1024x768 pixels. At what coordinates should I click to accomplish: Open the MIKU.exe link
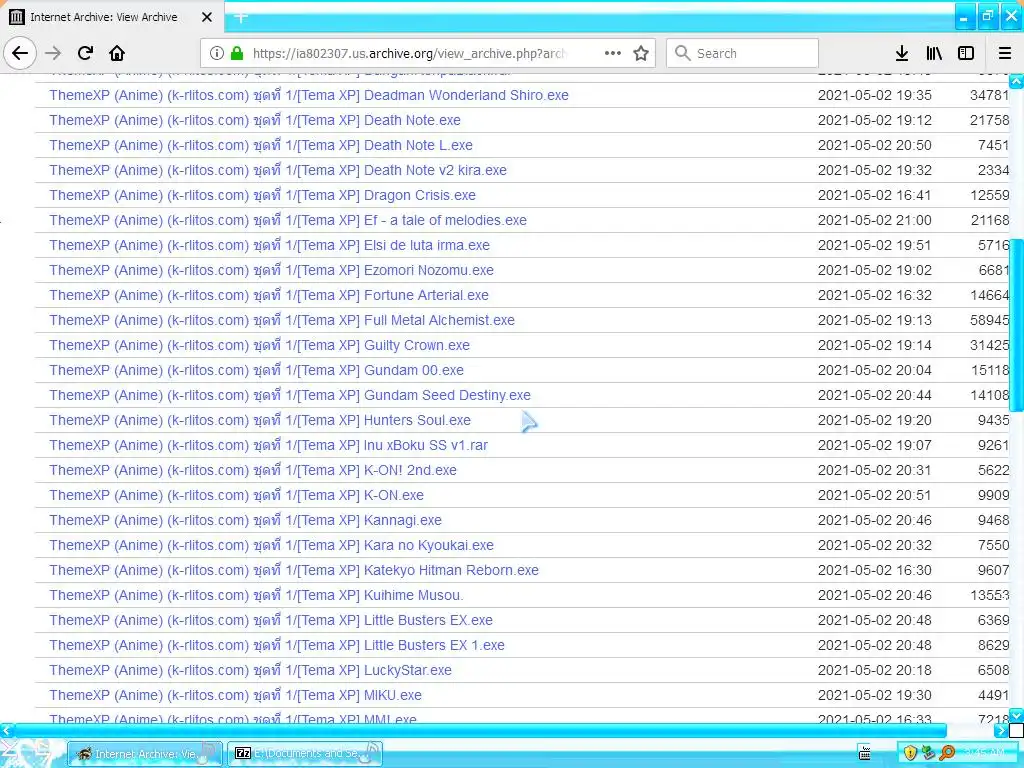235,696
